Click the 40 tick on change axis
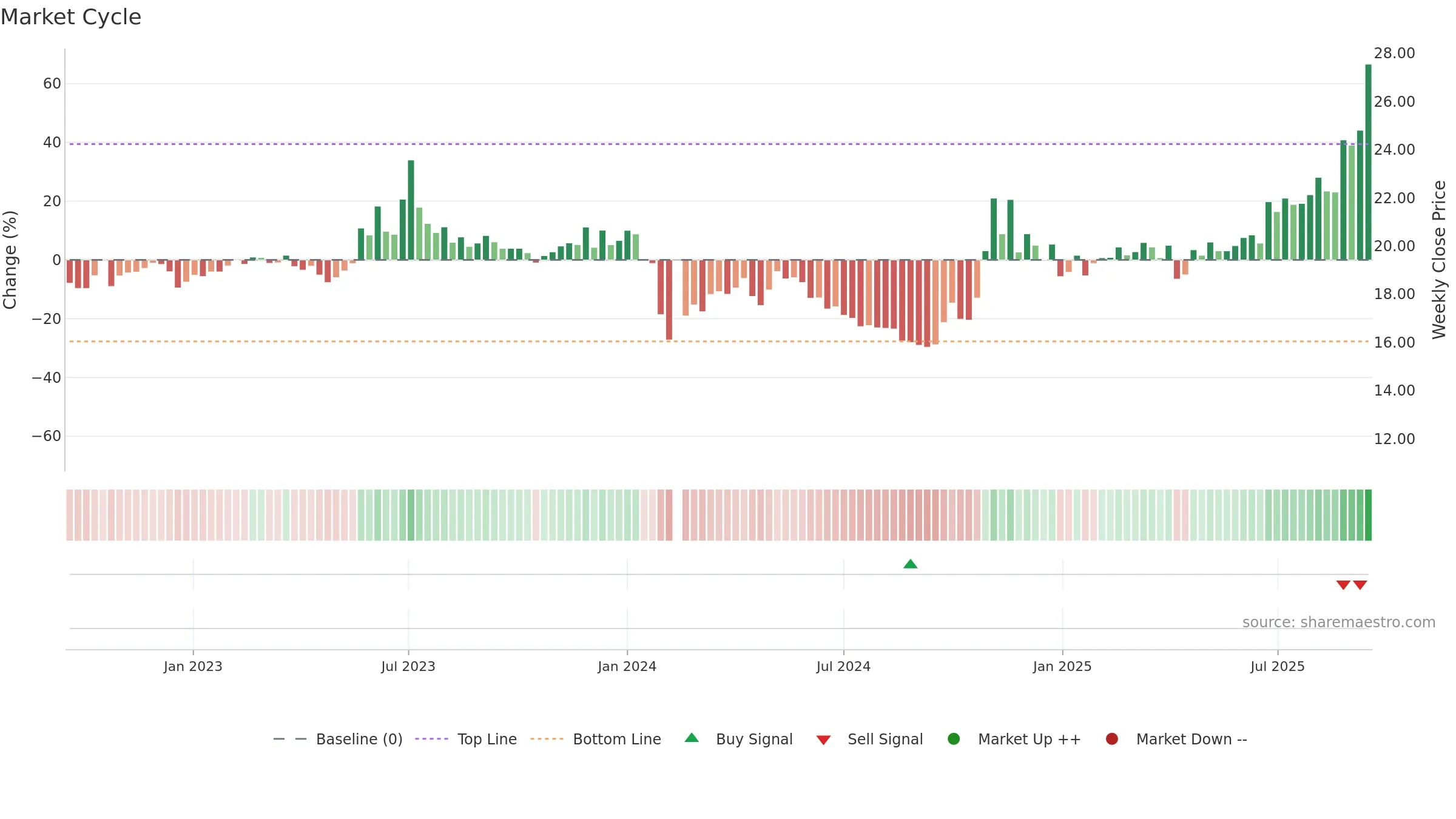Image resolution: width=1456 pixels, height=819 pixels. tap(52, 143)
